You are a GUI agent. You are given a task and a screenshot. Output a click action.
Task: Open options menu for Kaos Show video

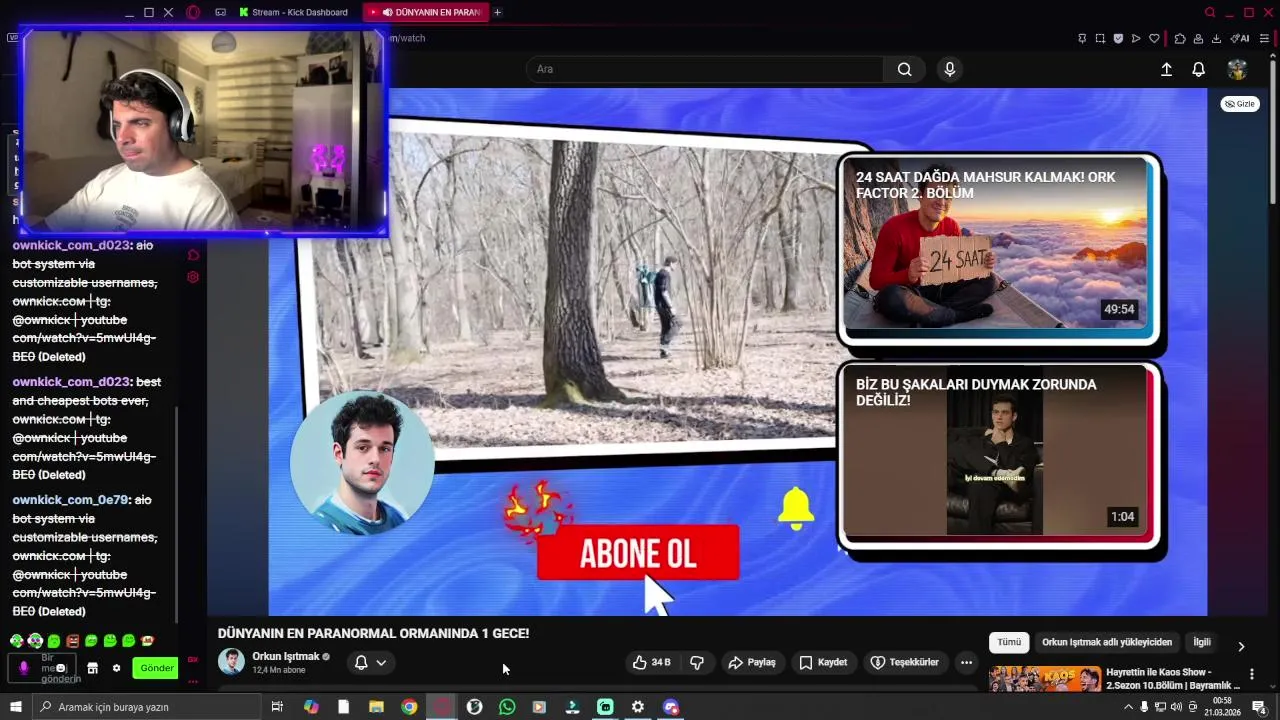[x=1252, y=675]
